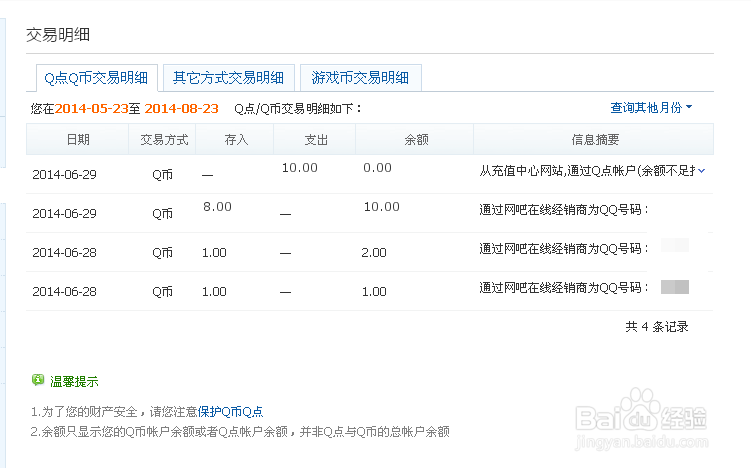
Task: Click the 信息摘要 column header
Action: [x=594, y=139]
